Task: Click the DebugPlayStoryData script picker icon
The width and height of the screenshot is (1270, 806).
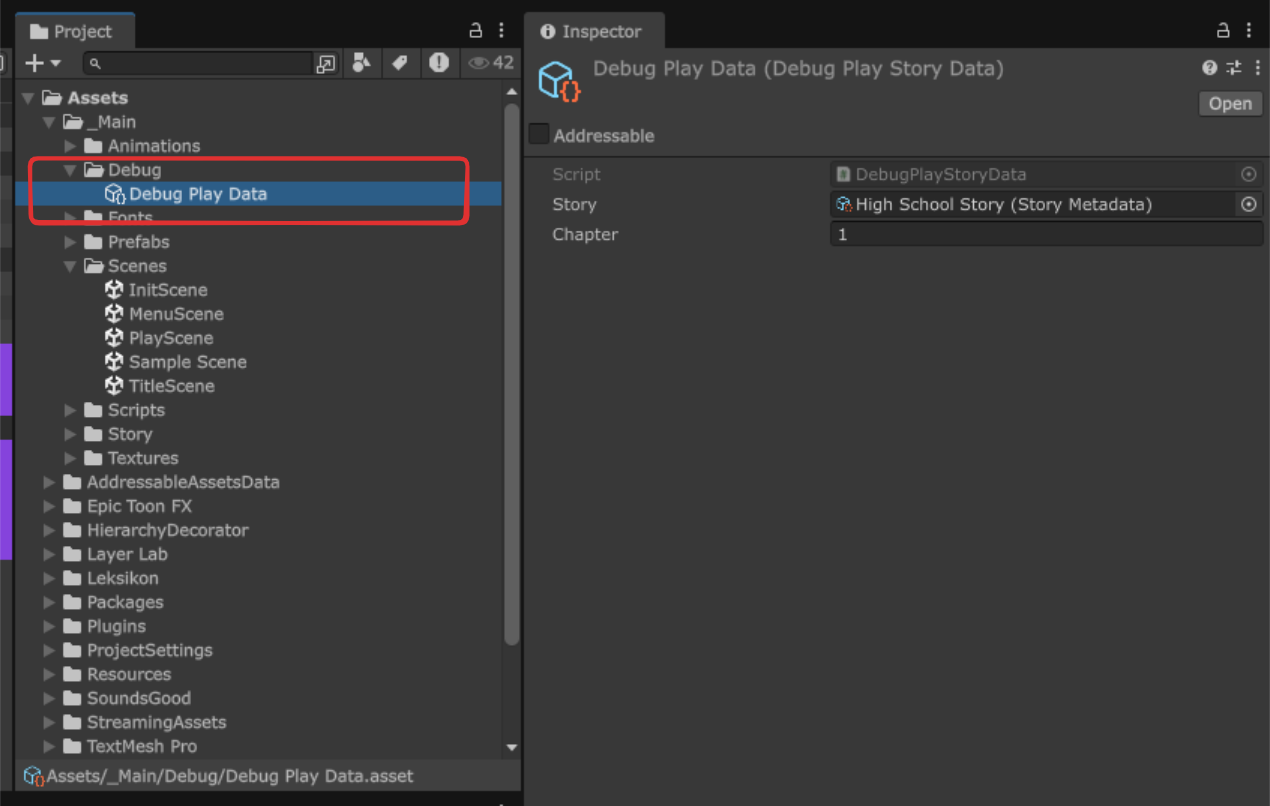Action: click(1248, 173)
